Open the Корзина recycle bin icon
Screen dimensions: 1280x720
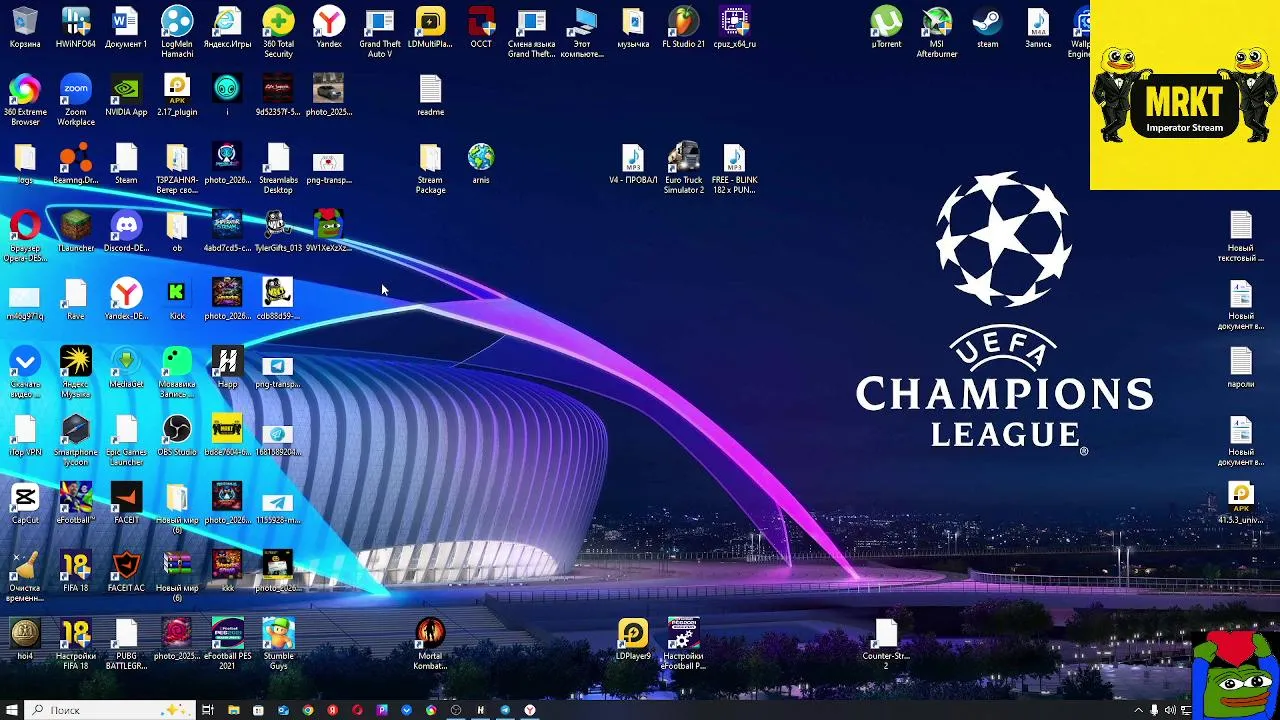coord(25,28)
